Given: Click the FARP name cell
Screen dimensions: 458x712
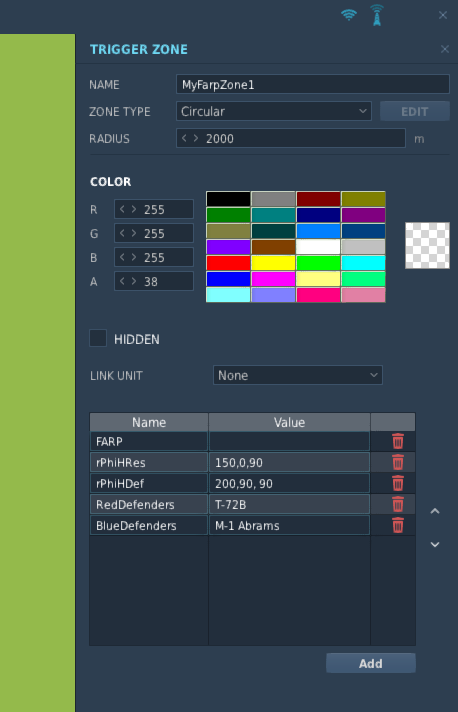Looking at the screenshot, I should (149, 441).
